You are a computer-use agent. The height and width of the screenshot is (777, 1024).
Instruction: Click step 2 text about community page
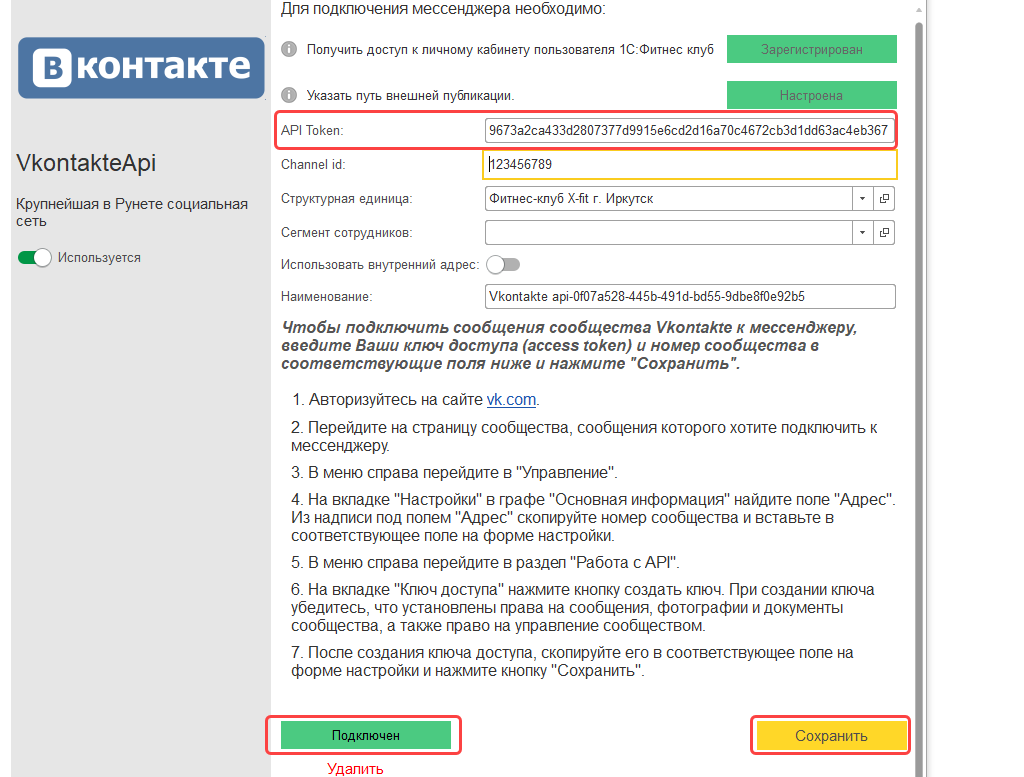point(584,436)
